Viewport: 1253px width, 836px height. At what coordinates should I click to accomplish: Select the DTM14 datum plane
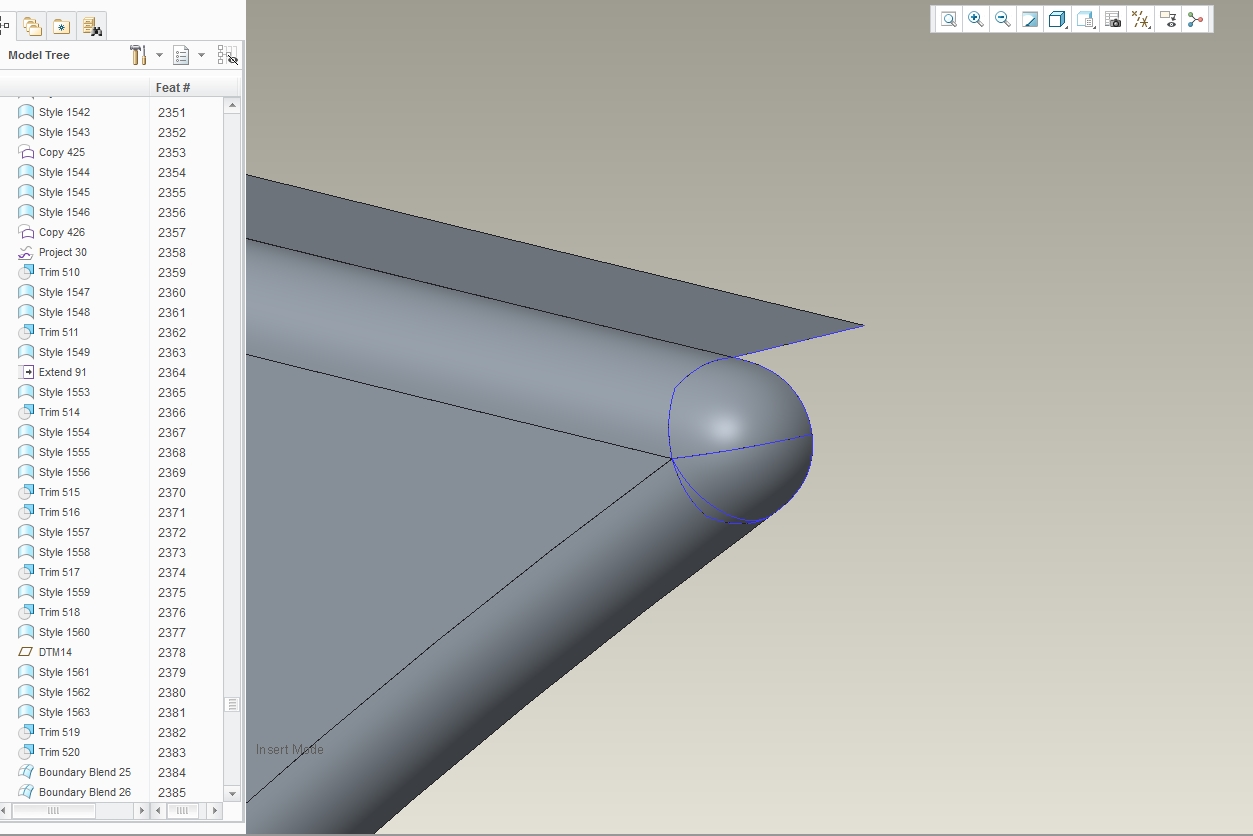tap(55, 652)
